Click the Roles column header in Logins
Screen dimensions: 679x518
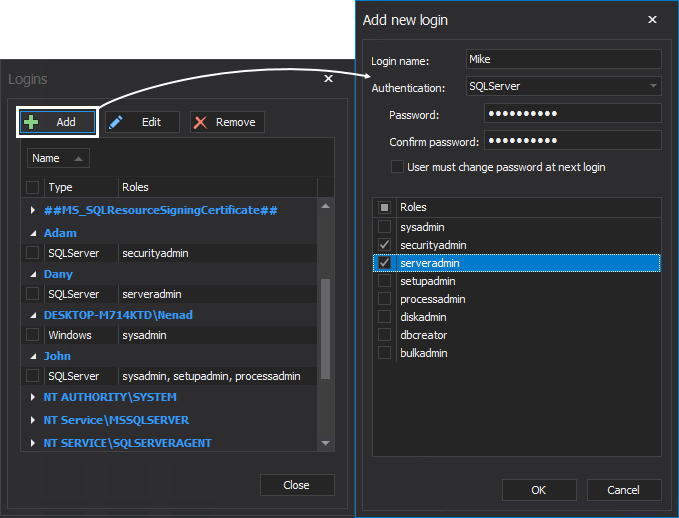click(218, 188)
